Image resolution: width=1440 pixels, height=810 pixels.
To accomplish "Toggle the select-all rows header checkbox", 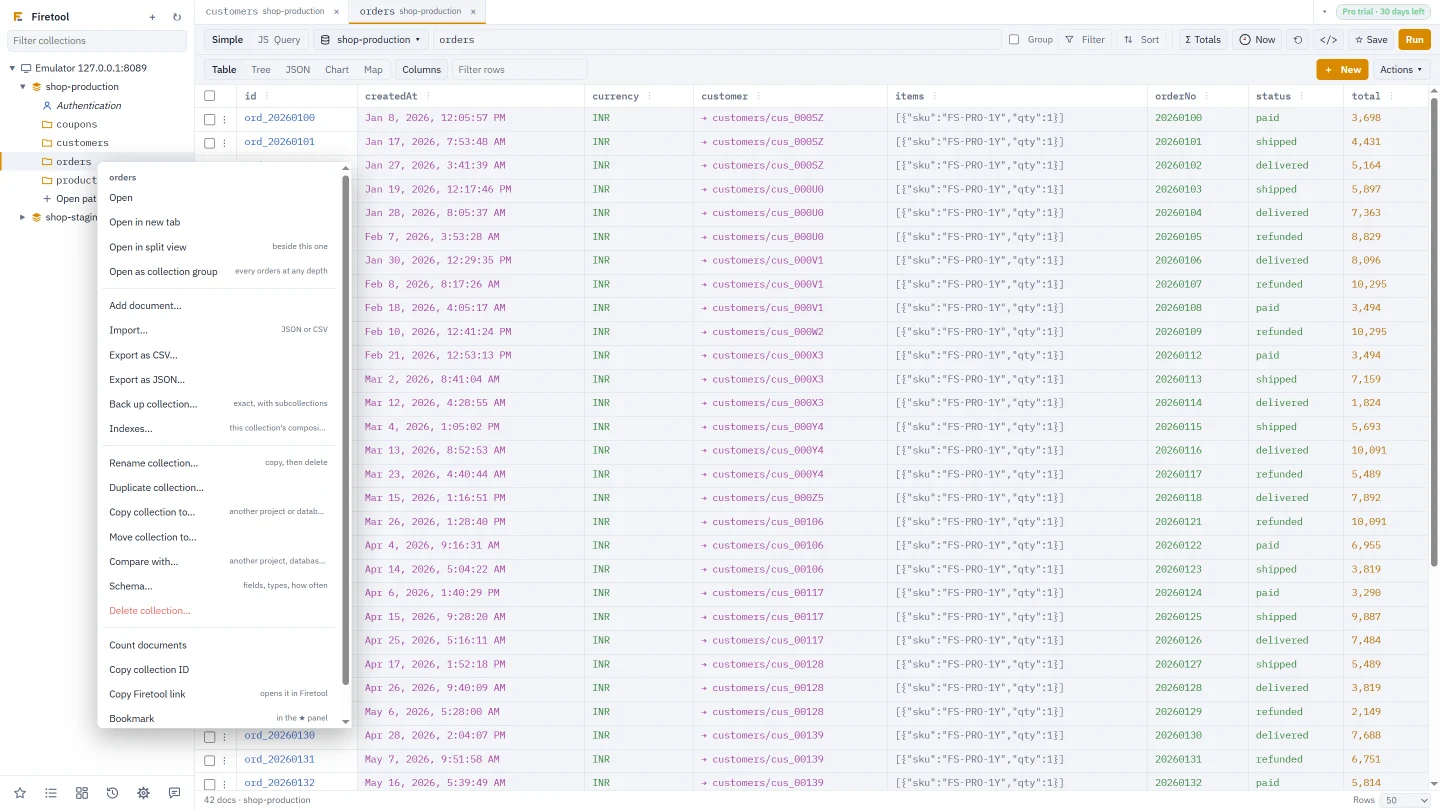I will 210,97.
